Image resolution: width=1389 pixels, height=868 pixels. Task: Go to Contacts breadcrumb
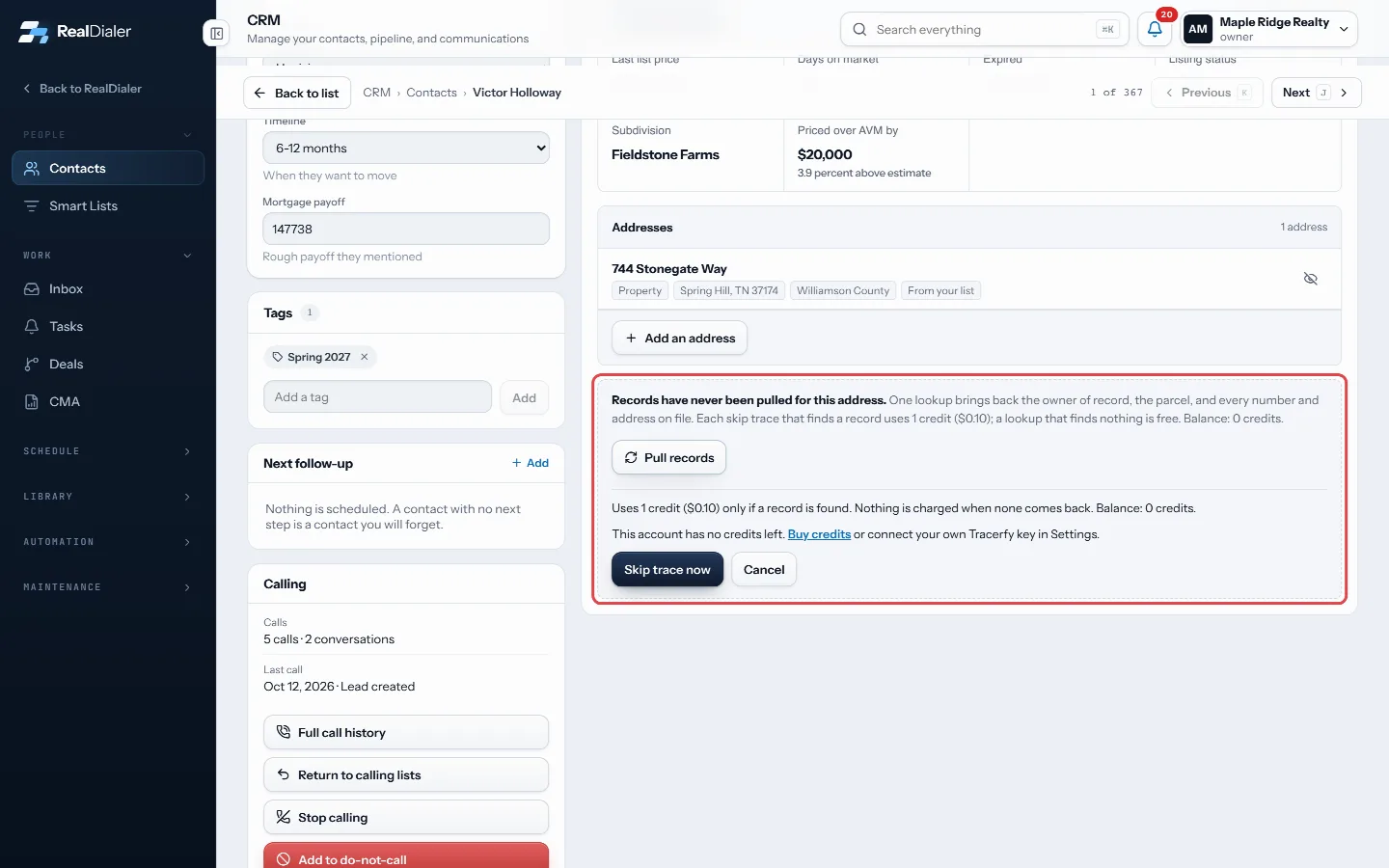coord(431,93)
